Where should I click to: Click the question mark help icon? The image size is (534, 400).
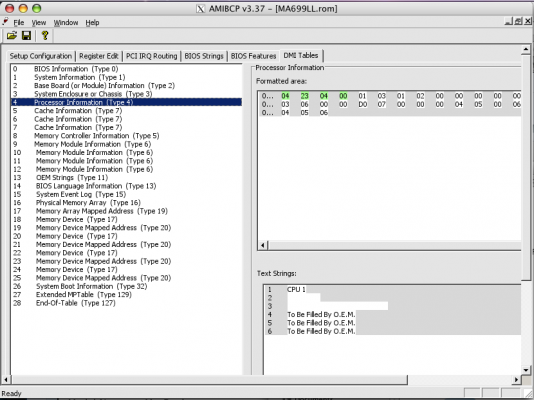click(45, 35)
